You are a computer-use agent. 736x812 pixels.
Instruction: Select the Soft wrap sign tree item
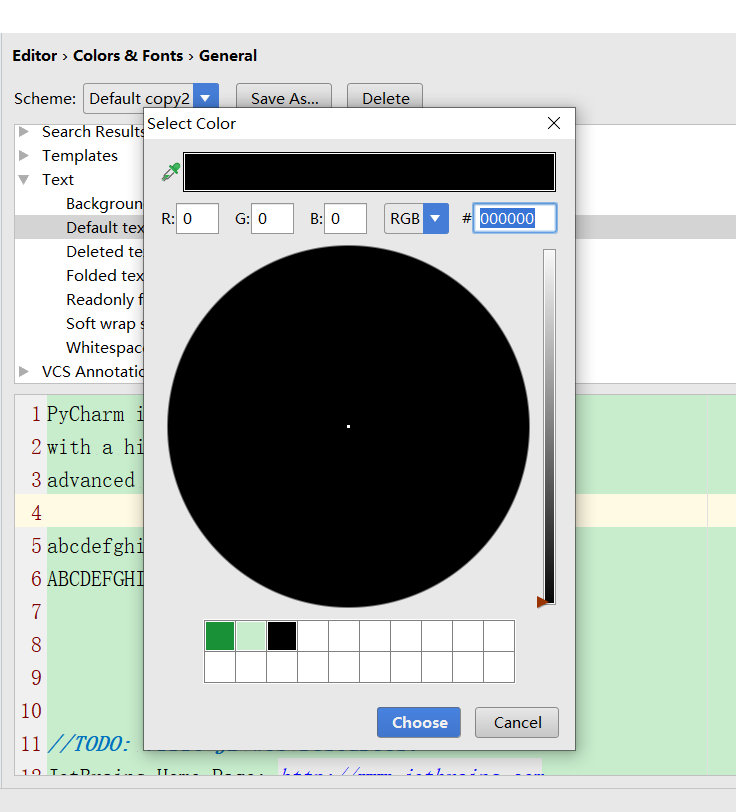click(x=105, y=323)
